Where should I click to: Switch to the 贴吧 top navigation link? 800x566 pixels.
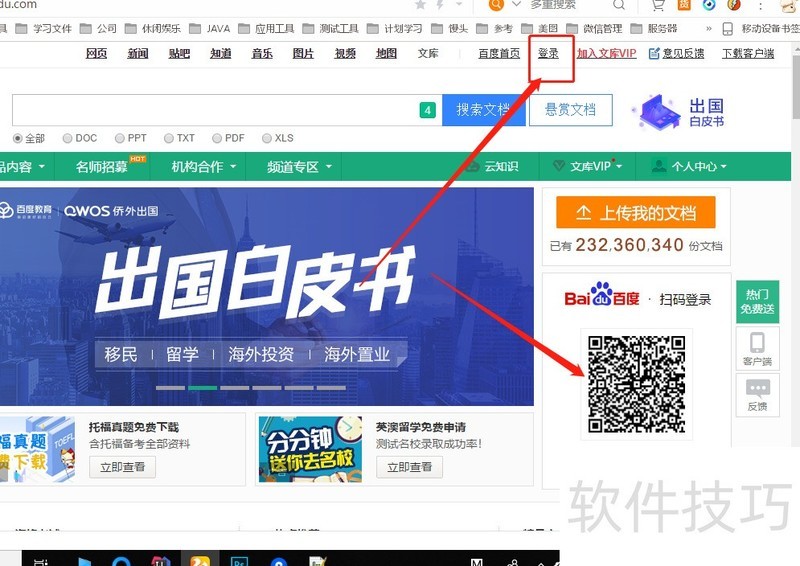click(179, 53)
